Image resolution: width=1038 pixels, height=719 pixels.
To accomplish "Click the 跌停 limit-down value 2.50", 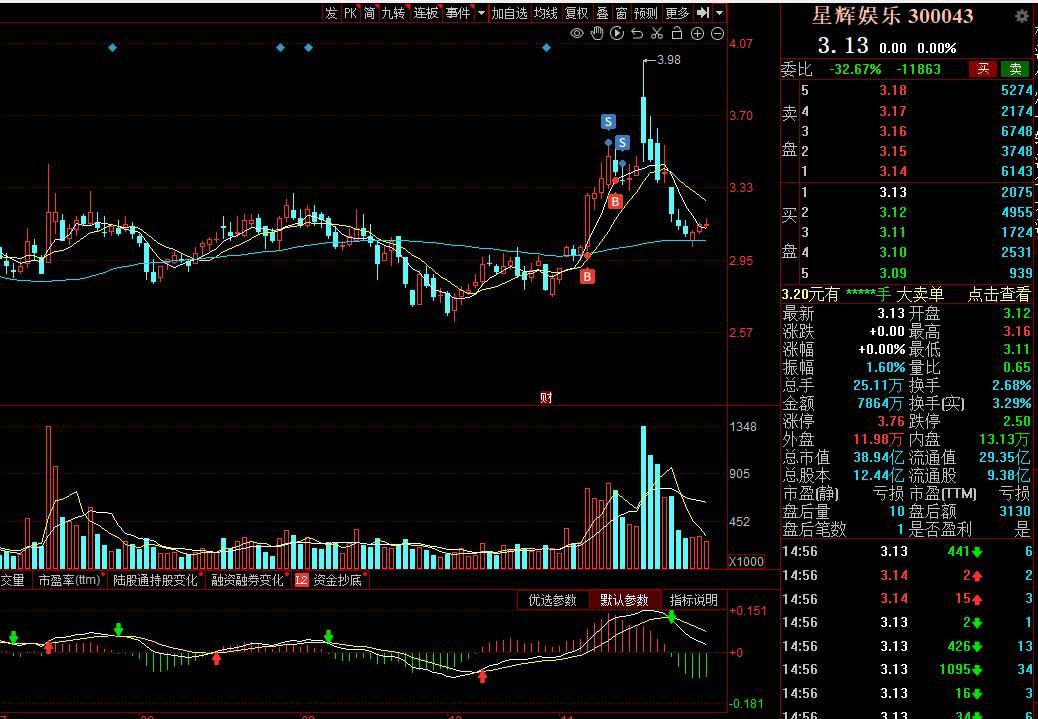I will (x=1017, y=421).
